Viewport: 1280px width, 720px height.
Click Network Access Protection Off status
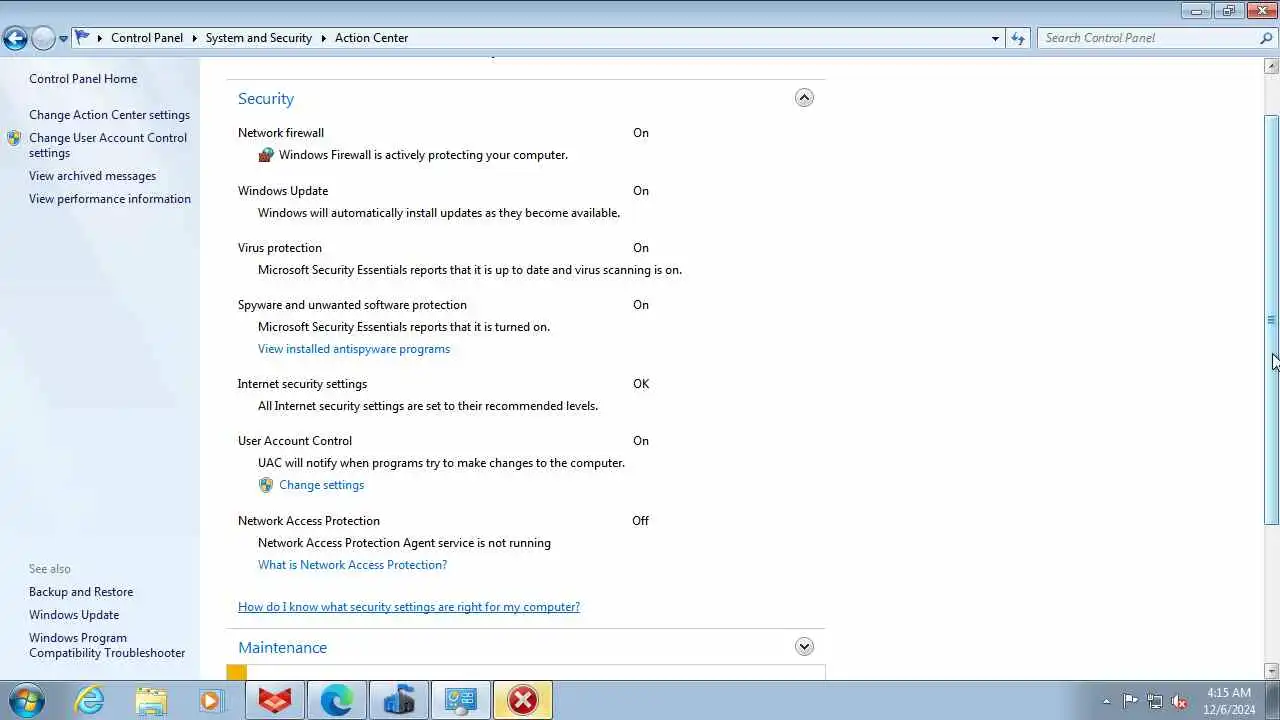click(641, 521)
